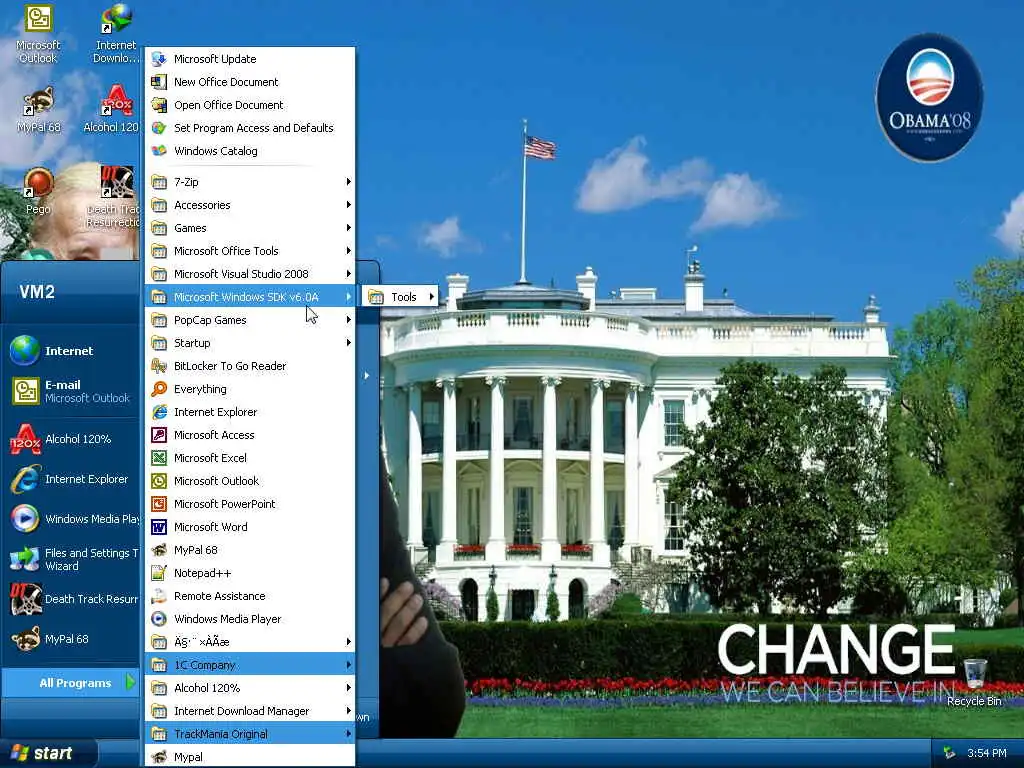Open the Internet Download Manager program folder
The image size is (1024, 768).
coord(249,711)
